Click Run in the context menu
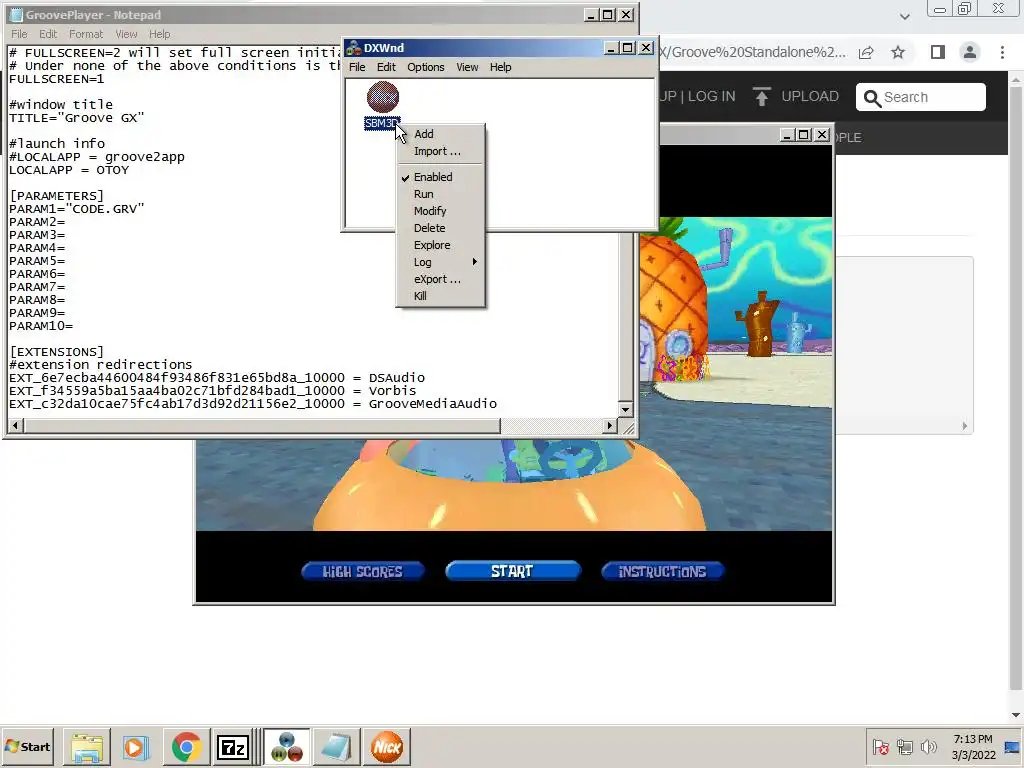Screen dimensions: 1024x768 click(x=423, y=194)
